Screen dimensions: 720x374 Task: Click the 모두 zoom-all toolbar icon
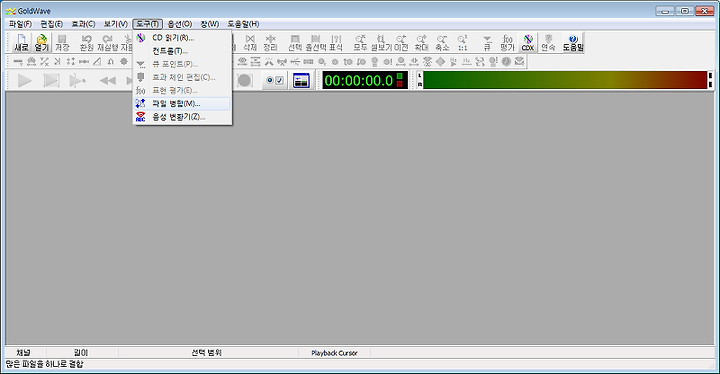pyautogui.click(x=360, y=42)
